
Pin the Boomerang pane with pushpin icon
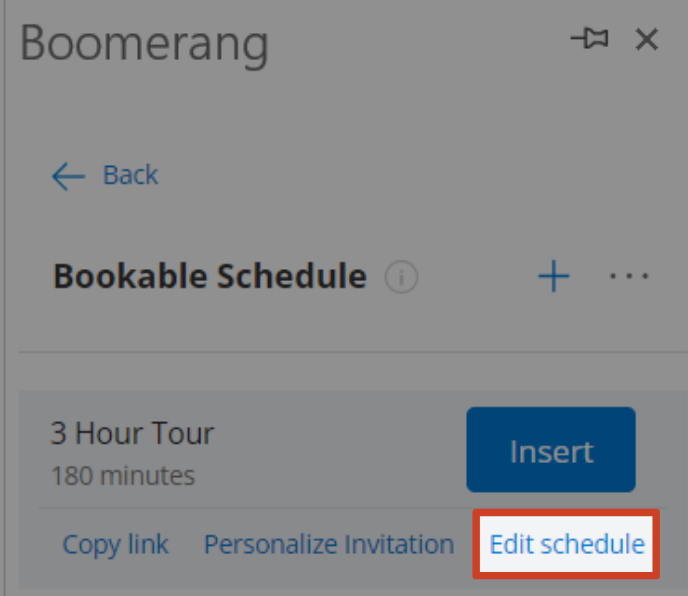click(x=589, y=39)
